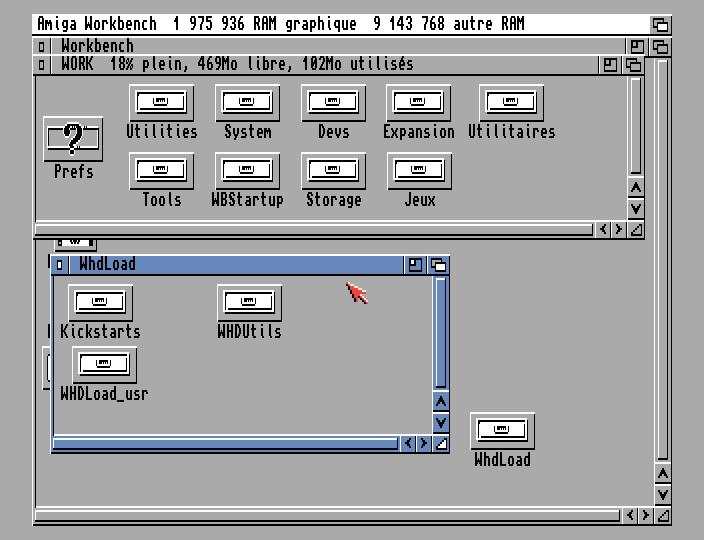The width and height of the screenshot is (704, 540).
Task: Click the WORK window title bar text
Action: coord(237,64)
